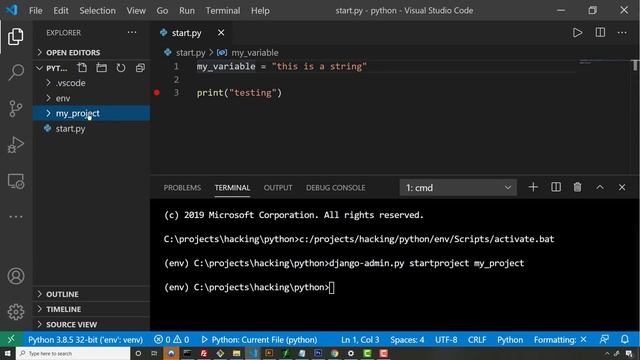Switch to the Output panel tab

(278, 188)
